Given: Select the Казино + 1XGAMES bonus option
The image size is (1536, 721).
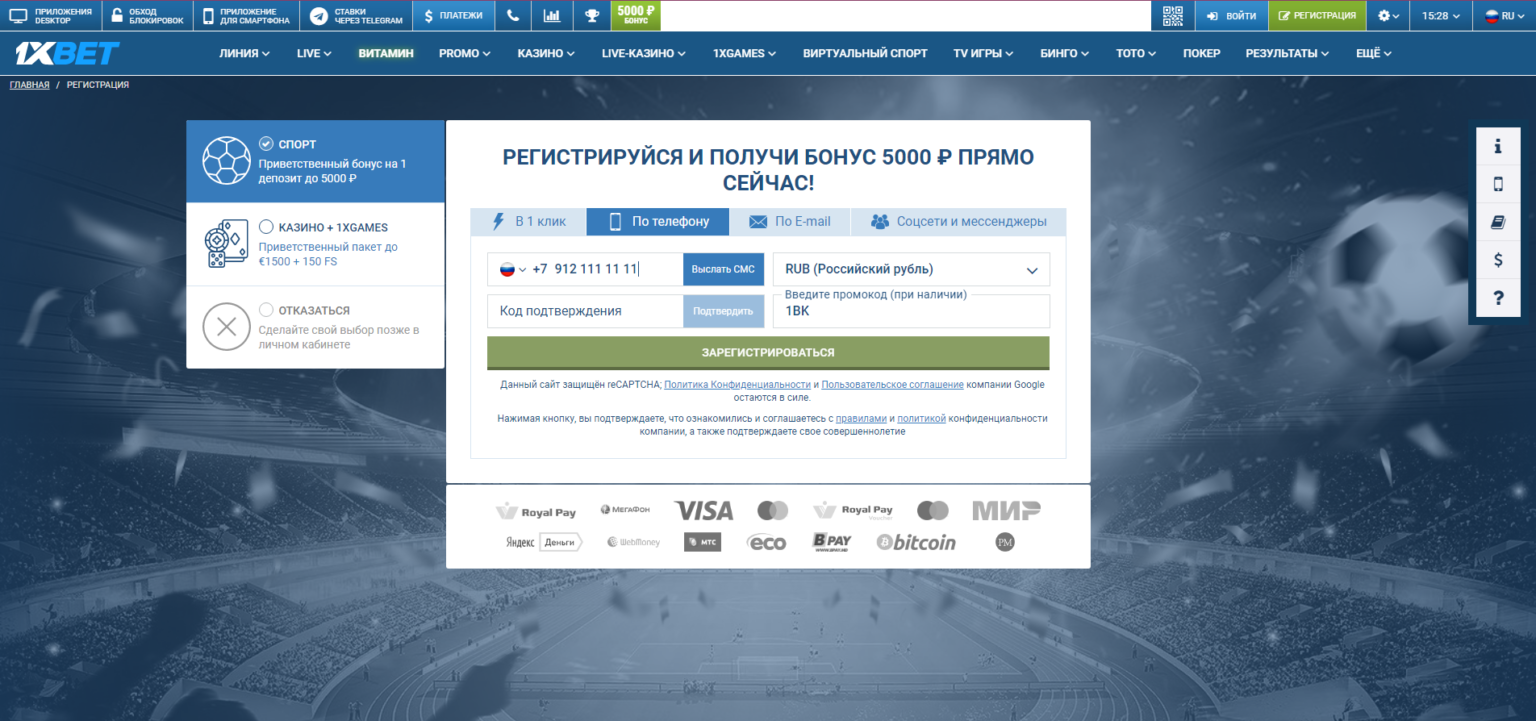Looking at the screenshot, I should (315, 244).
